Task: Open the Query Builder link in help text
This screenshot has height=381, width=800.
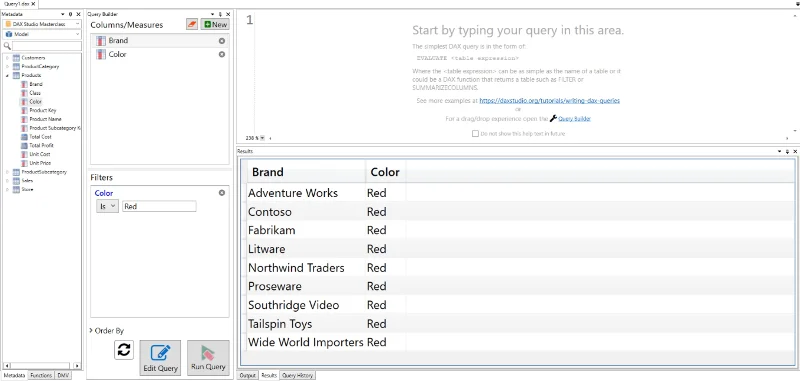Action: pyautogui.click(x=574, y=119)
